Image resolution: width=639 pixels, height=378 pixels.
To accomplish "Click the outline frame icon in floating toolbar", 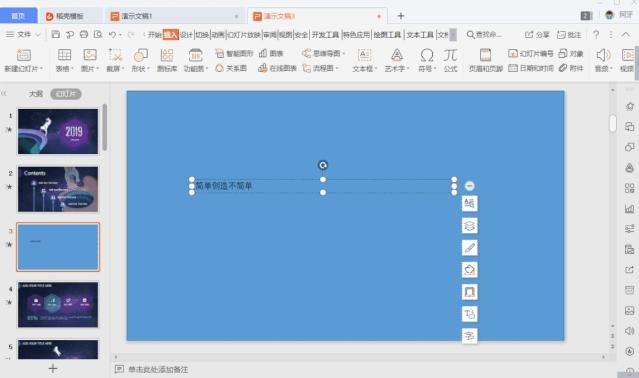I will tap(469, 292).
